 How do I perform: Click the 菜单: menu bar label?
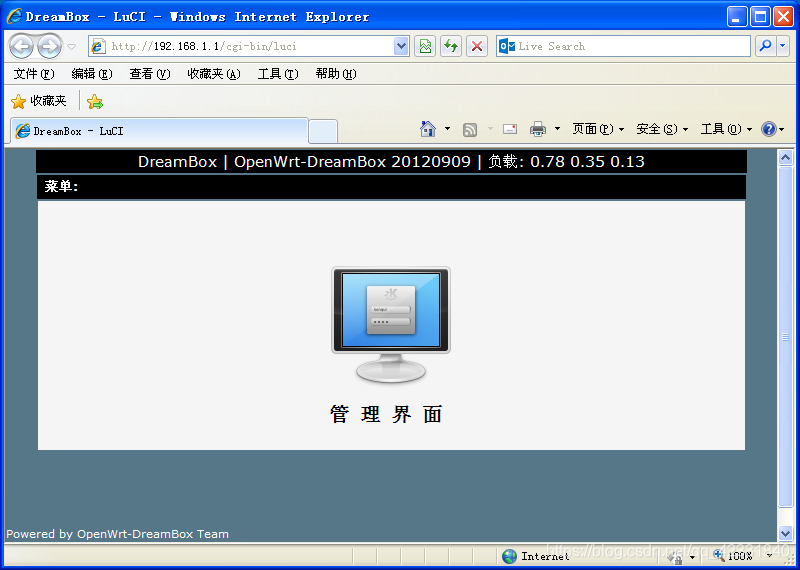click(x=61, y=187)
